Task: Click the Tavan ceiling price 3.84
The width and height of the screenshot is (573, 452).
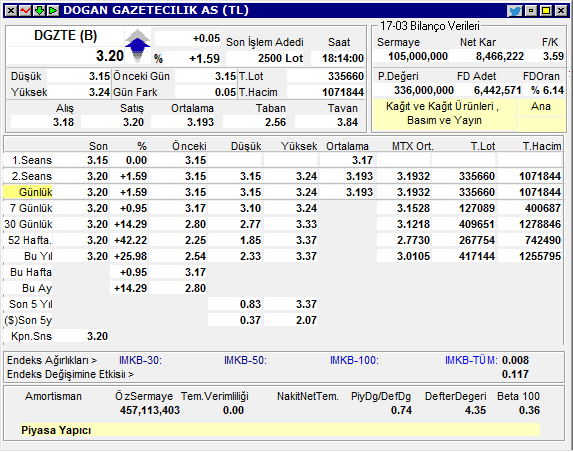Action: 347,122
